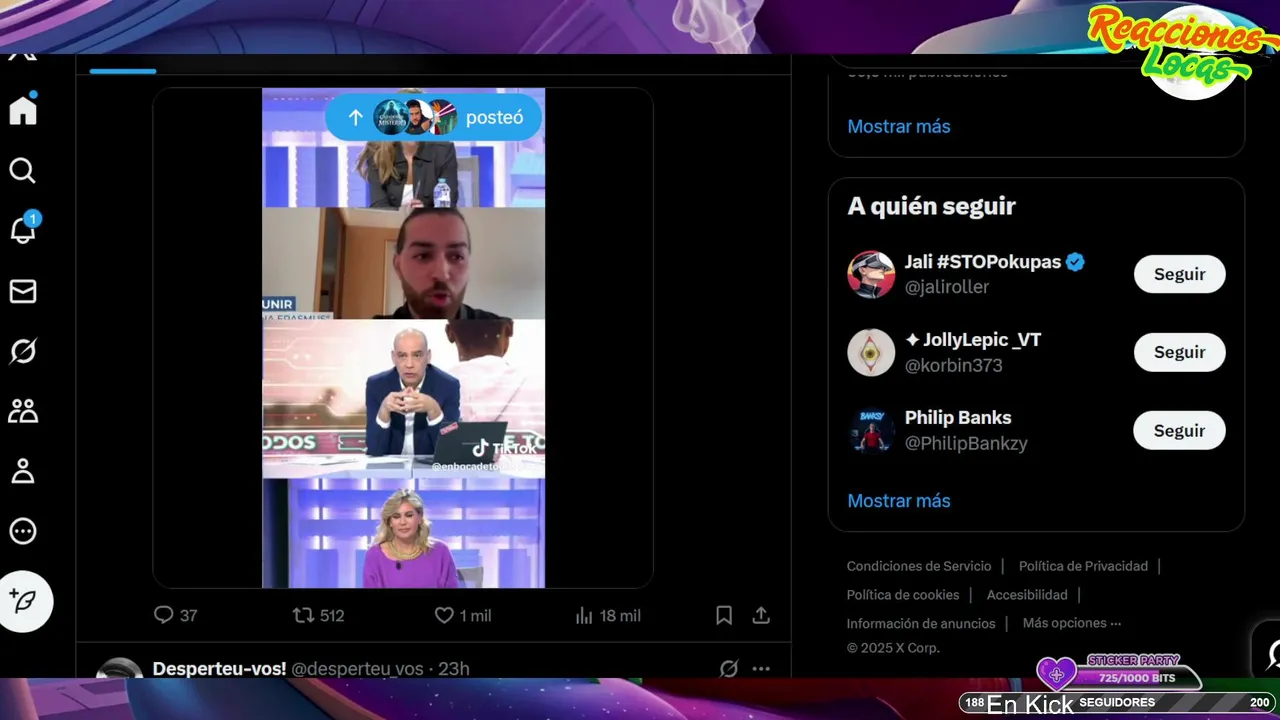
Task: Open the Grok icon in sidebar
Action: tap(23, 351)
